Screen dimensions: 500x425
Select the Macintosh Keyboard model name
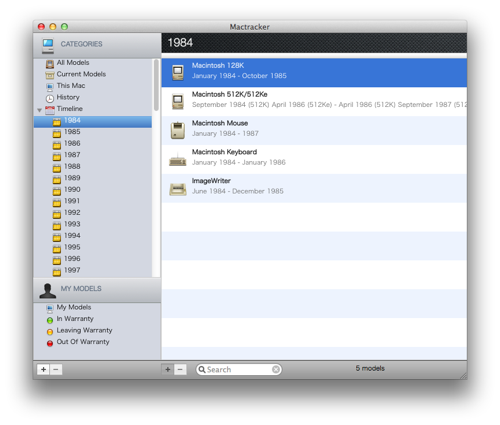[224, 152]
